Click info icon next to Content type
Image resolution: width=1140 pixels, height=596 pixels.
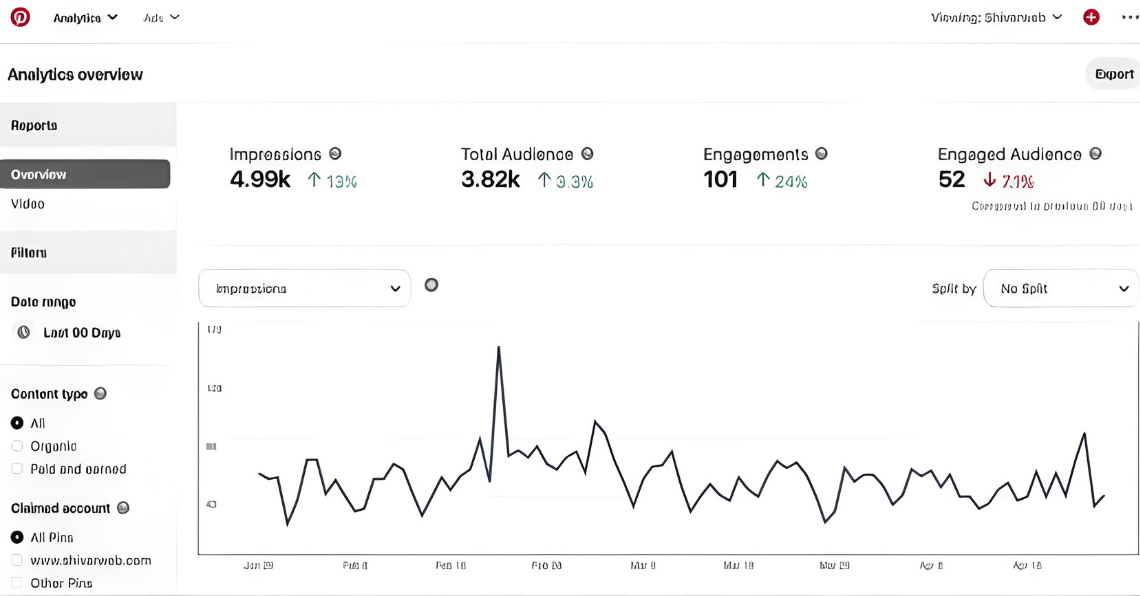100,394
